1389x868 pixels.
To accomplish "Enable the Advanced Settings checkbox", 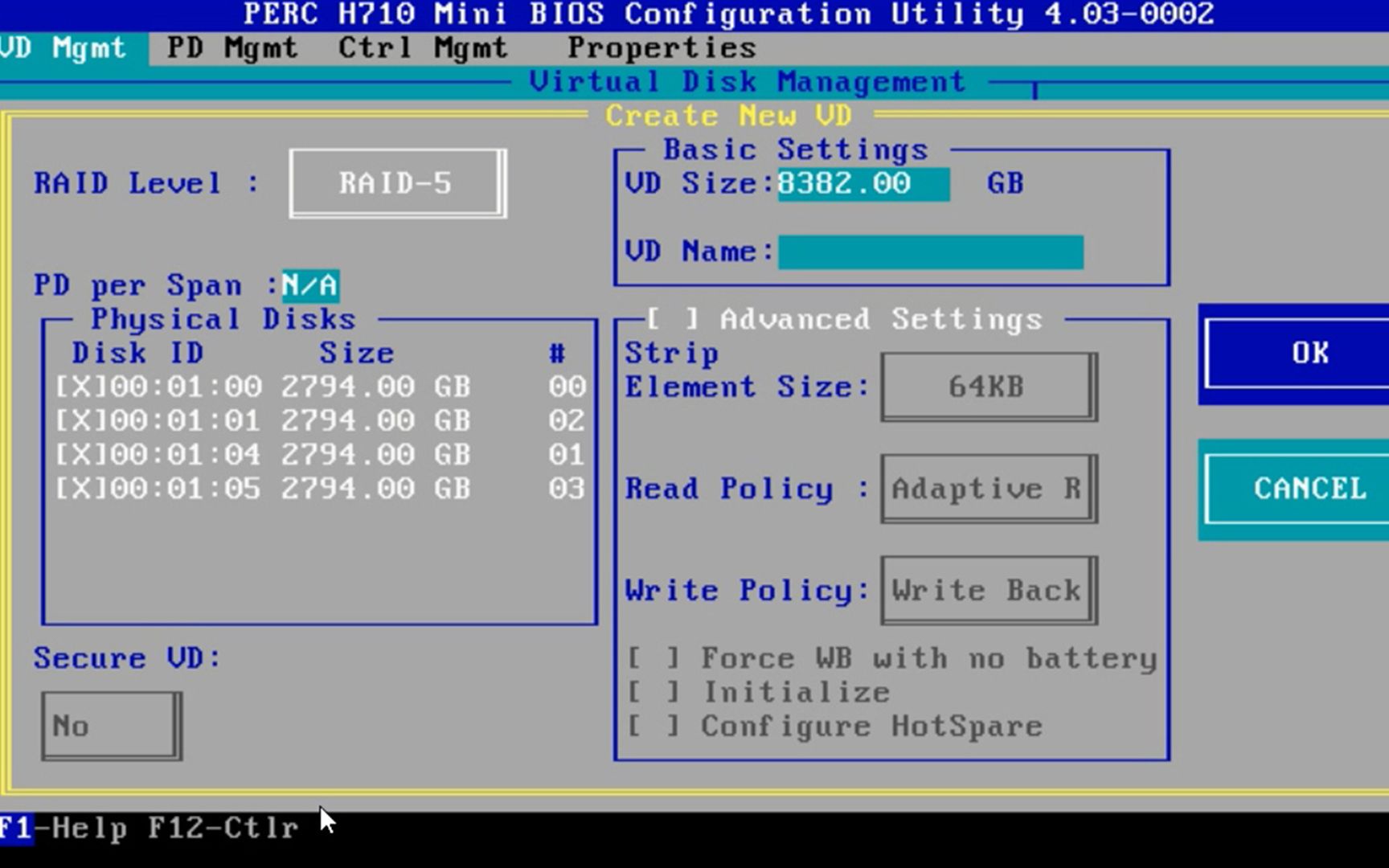I will pos(673,320).
